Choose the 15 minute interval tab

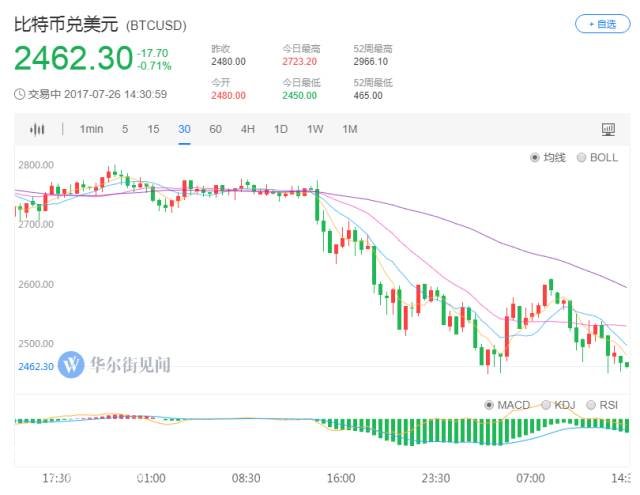tap(153, 129)
